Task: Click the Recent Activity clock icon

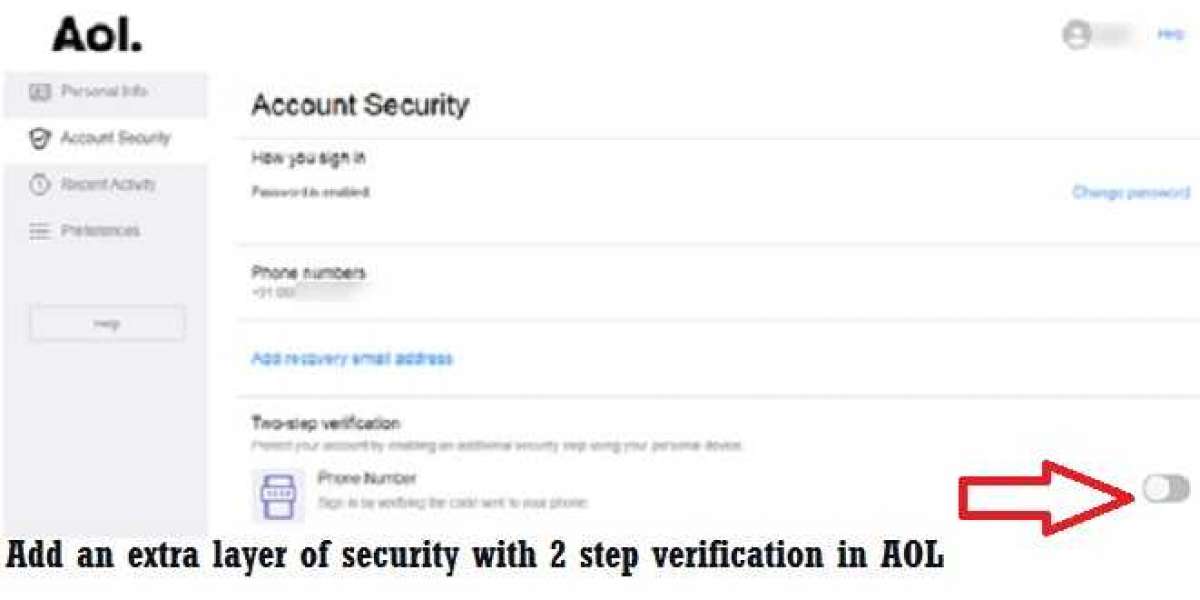Action: click(x=40, y=185)
